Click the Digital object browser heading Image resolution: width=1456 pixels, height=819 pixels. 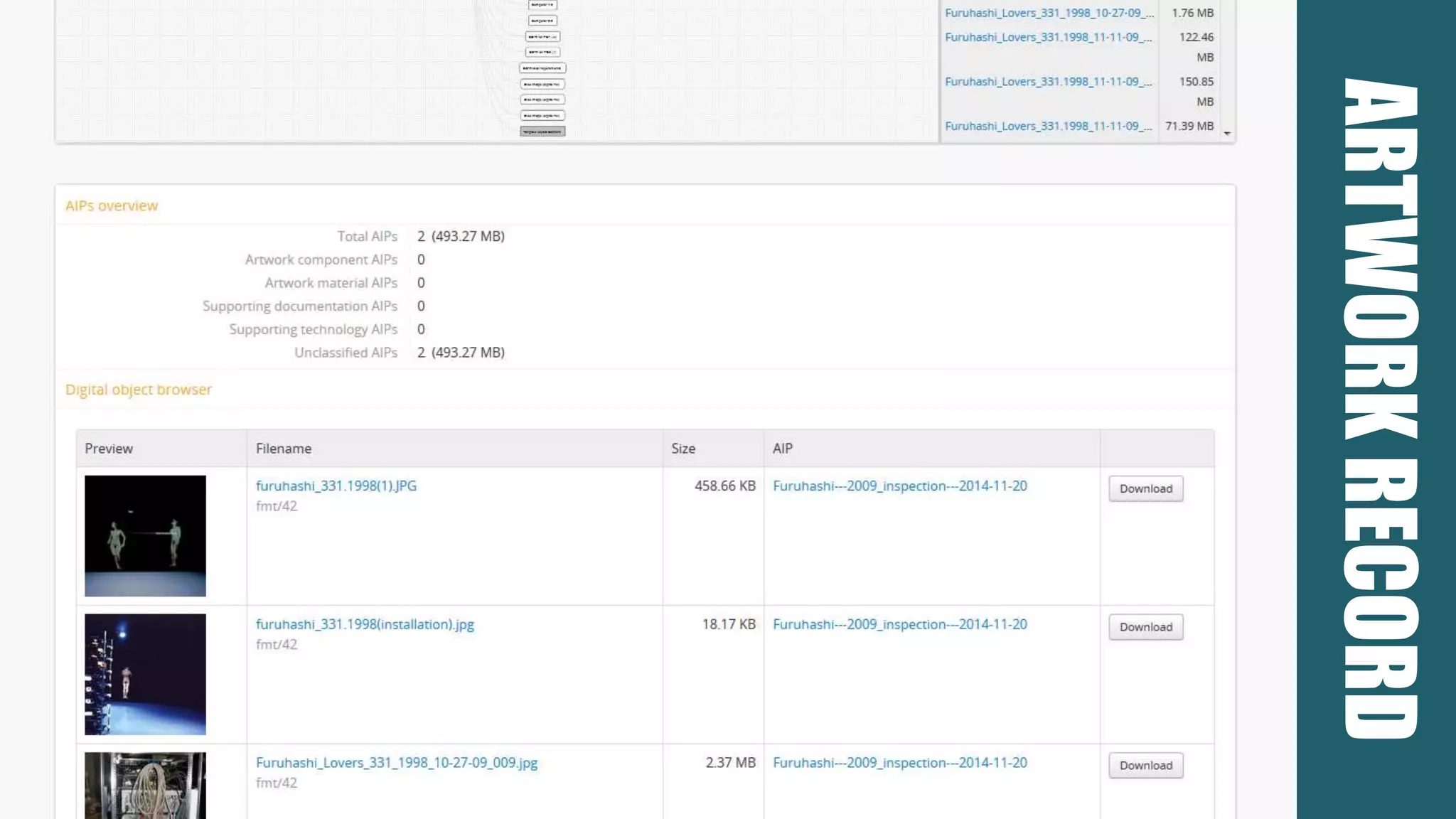139,390
